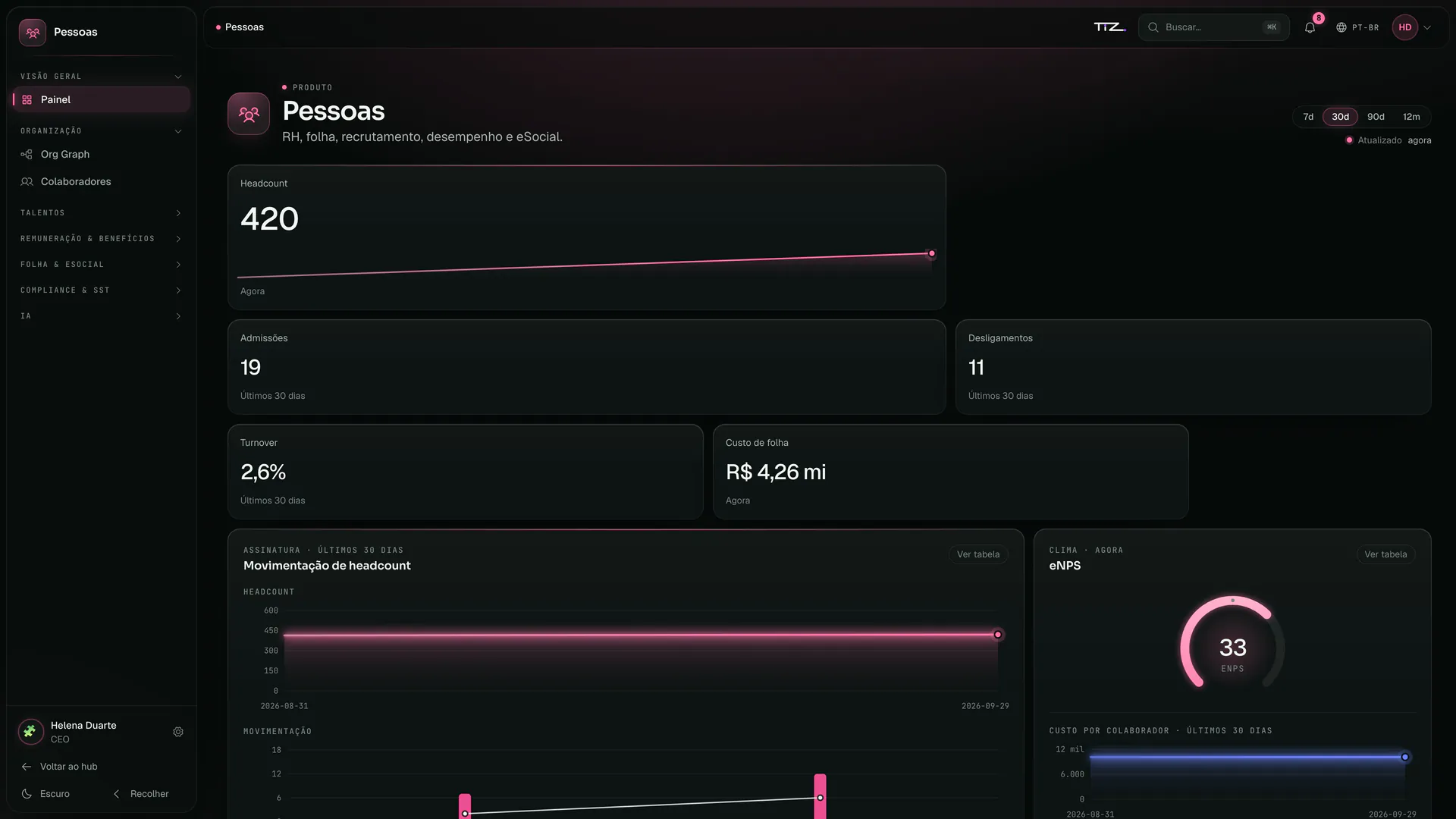This screenshot has width=1456, height=819.
Task: Click the globe language icon
Action: tap(1341, 27)
